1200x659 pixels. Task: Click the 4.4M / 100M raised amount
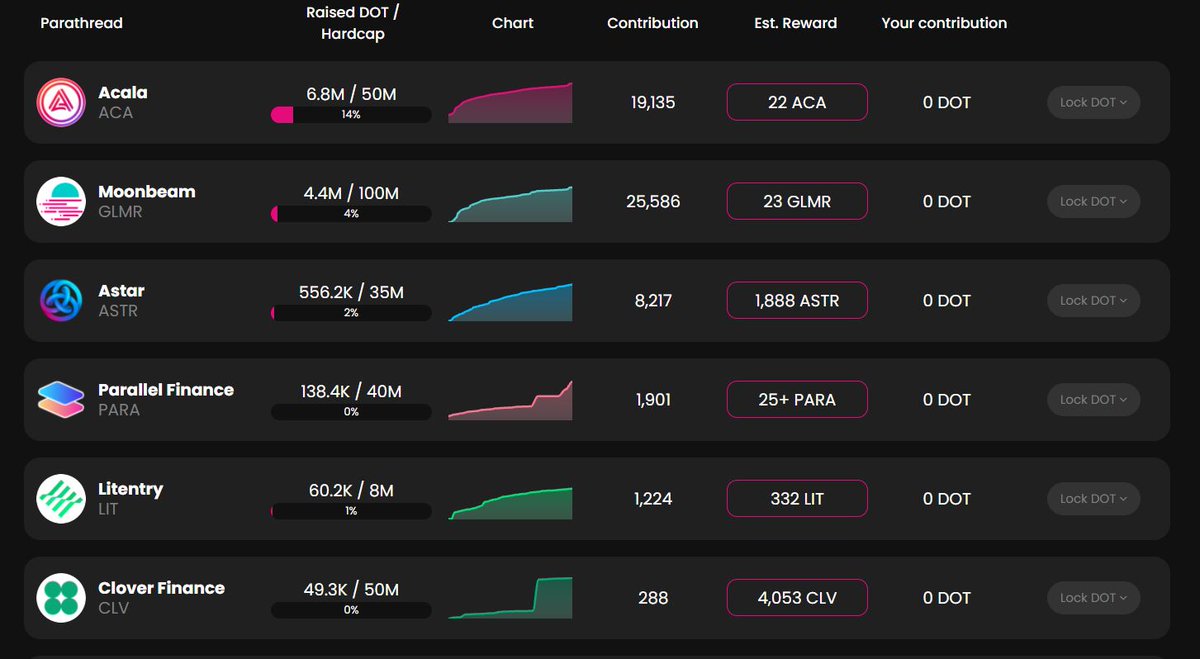pos(351,193)
